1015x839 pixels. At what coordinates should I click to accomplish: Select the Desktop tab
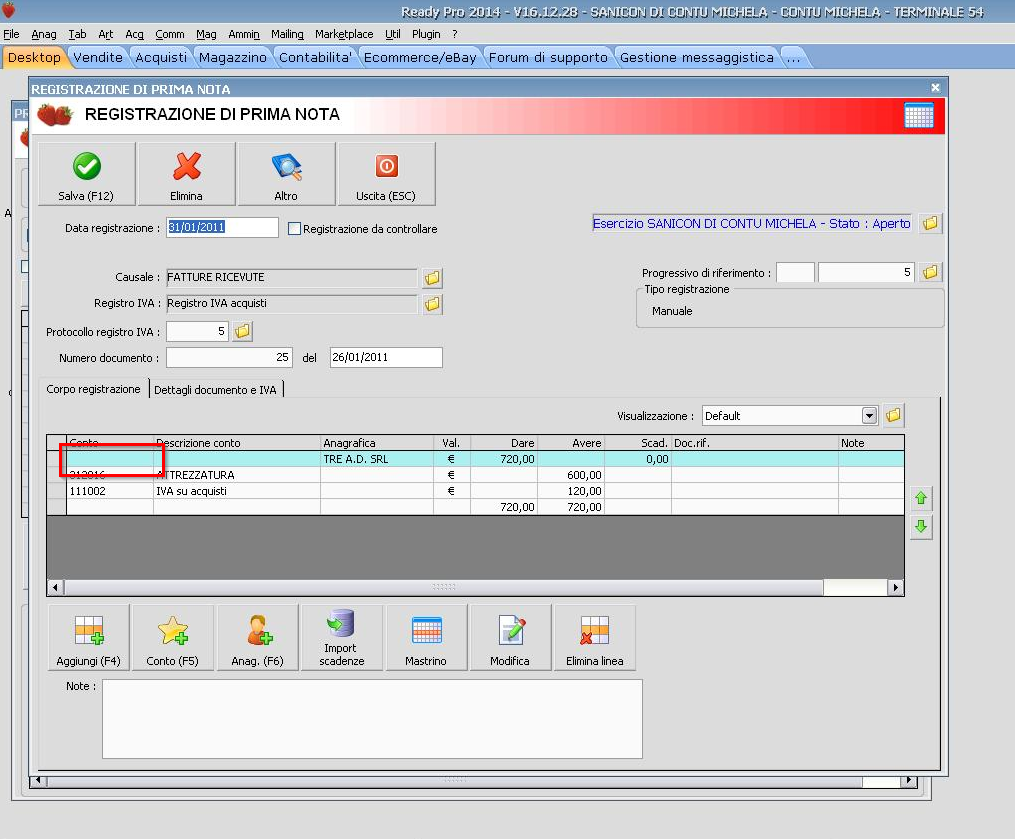tap(34, 58)
